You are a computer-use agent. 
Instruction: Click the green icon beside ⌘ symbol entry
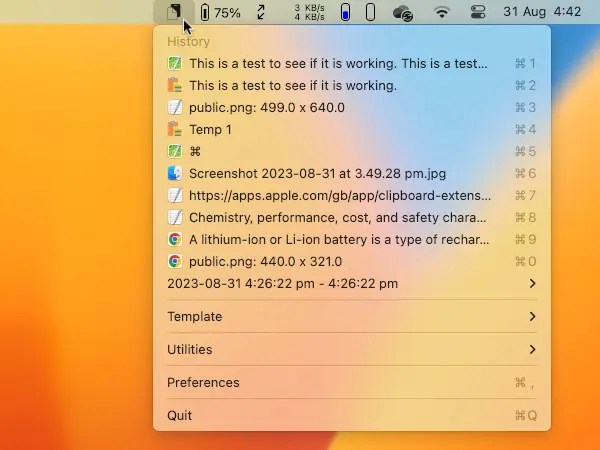(175, 152)
